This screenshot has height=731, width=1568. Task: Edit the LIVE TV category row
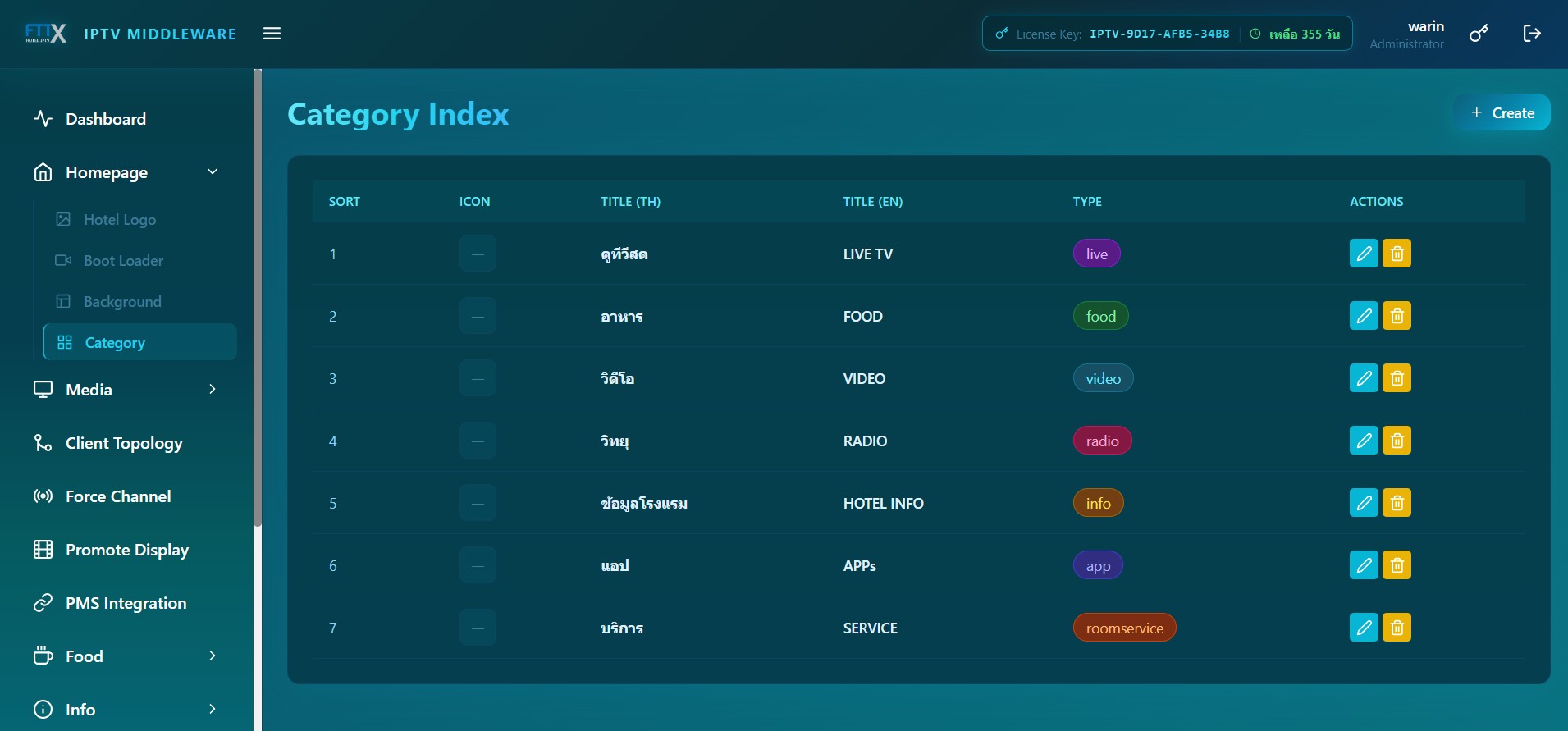point(1364,254)
